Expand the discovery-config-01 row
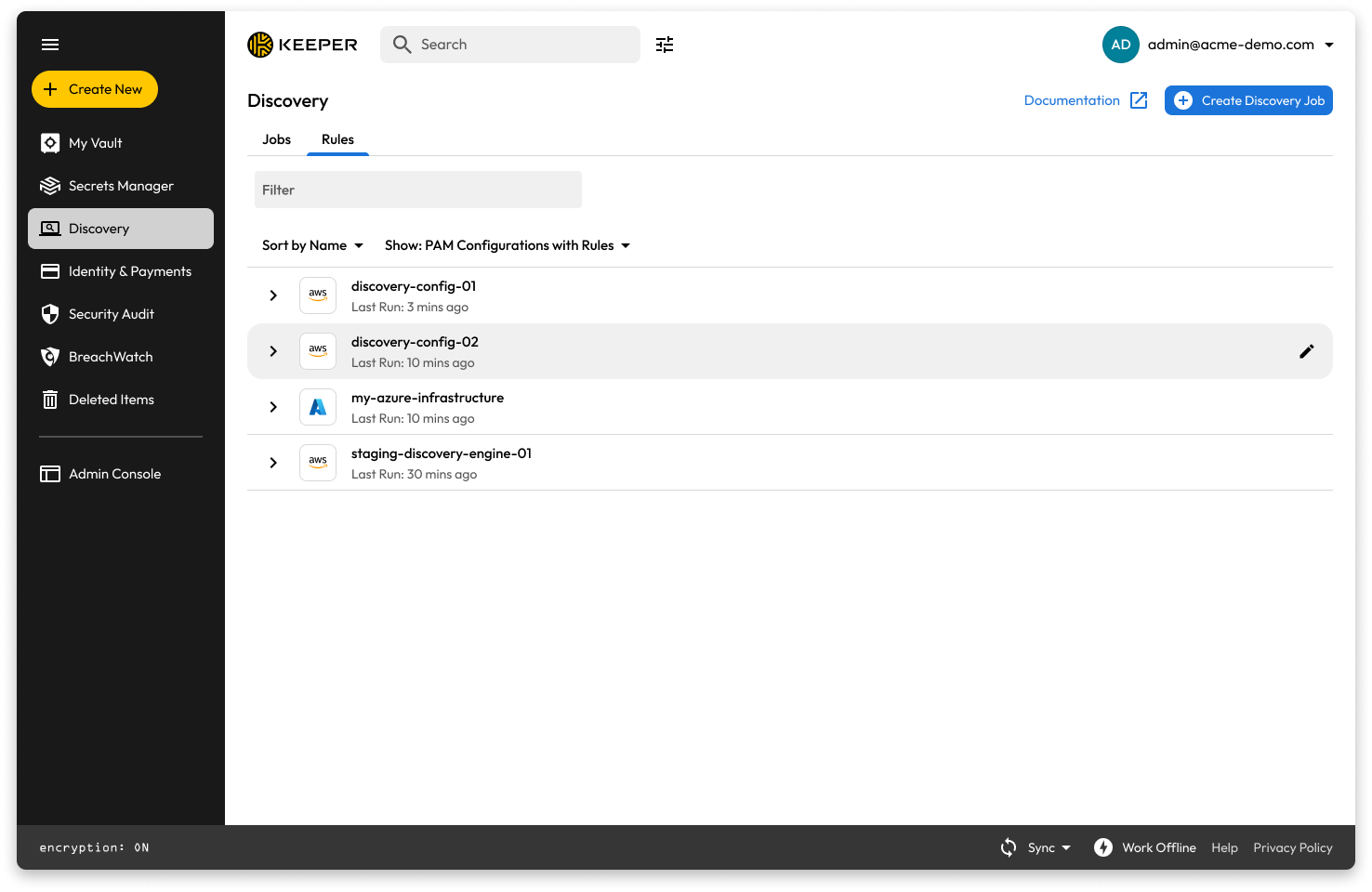The width and height of the screenshot is (1372, 892). tap(273, 295)
